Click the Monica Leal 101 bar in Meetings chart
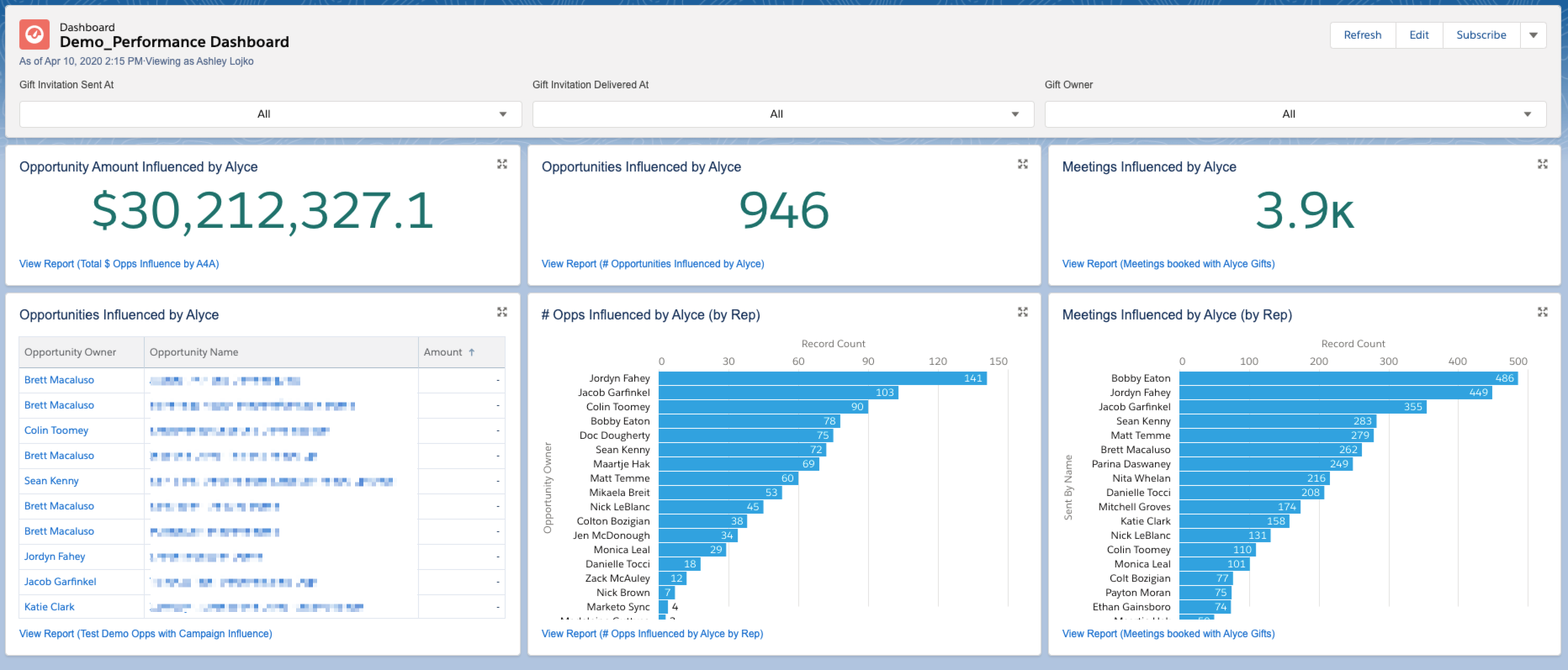The image size is (1568, 670). pyautogui.click(x=1215, y=564)
